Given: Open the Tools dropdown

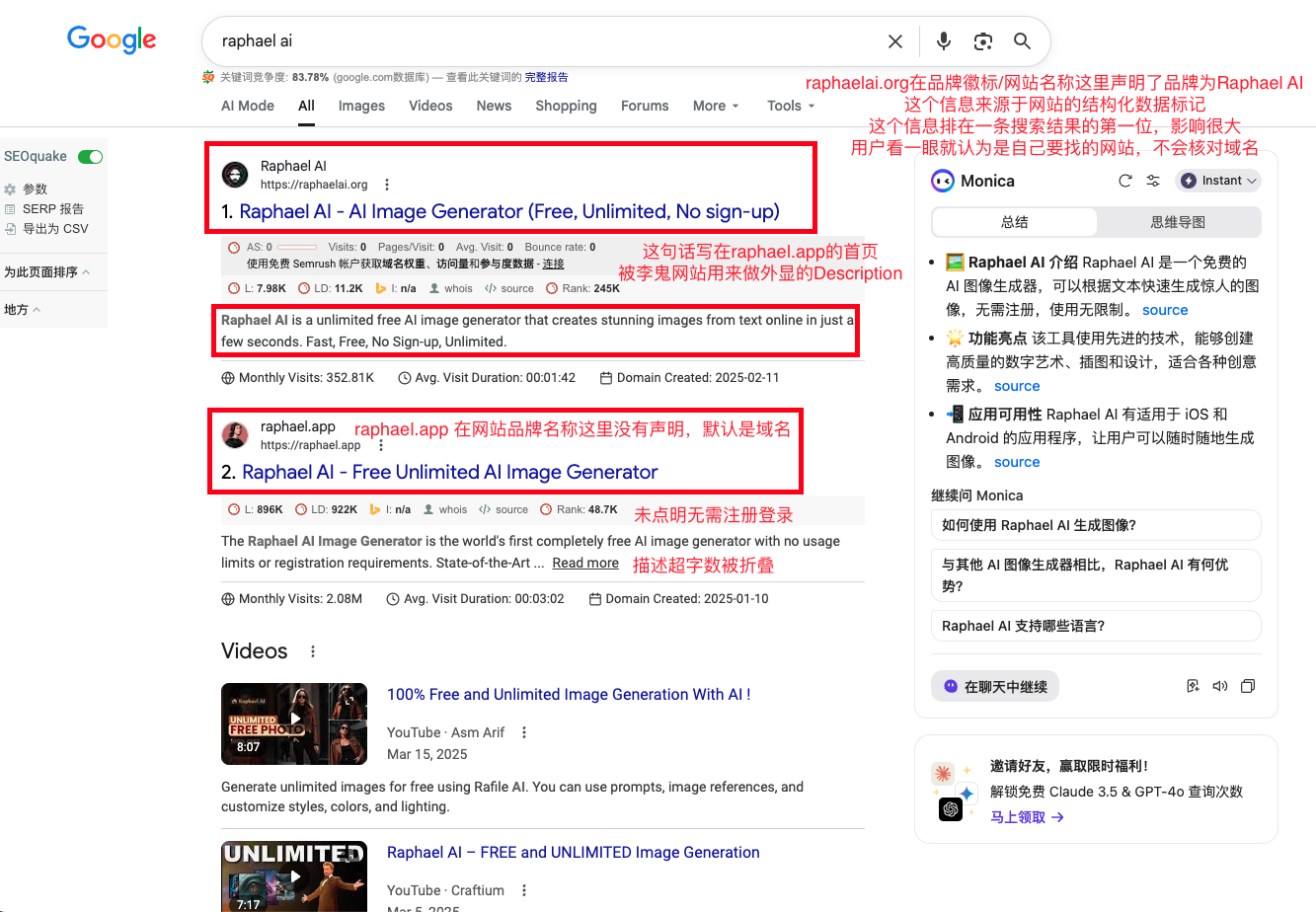Looking at the screenshot, I should coord(791,106).
